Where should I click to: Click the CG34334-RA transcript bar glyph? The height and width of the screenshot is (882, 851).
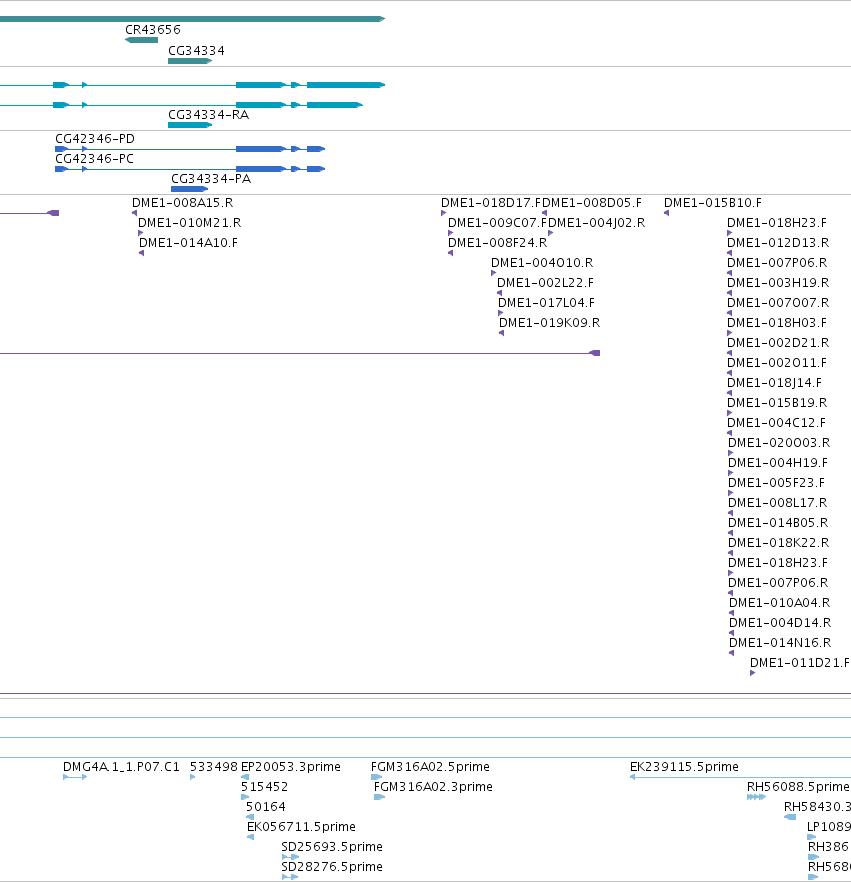190,125
